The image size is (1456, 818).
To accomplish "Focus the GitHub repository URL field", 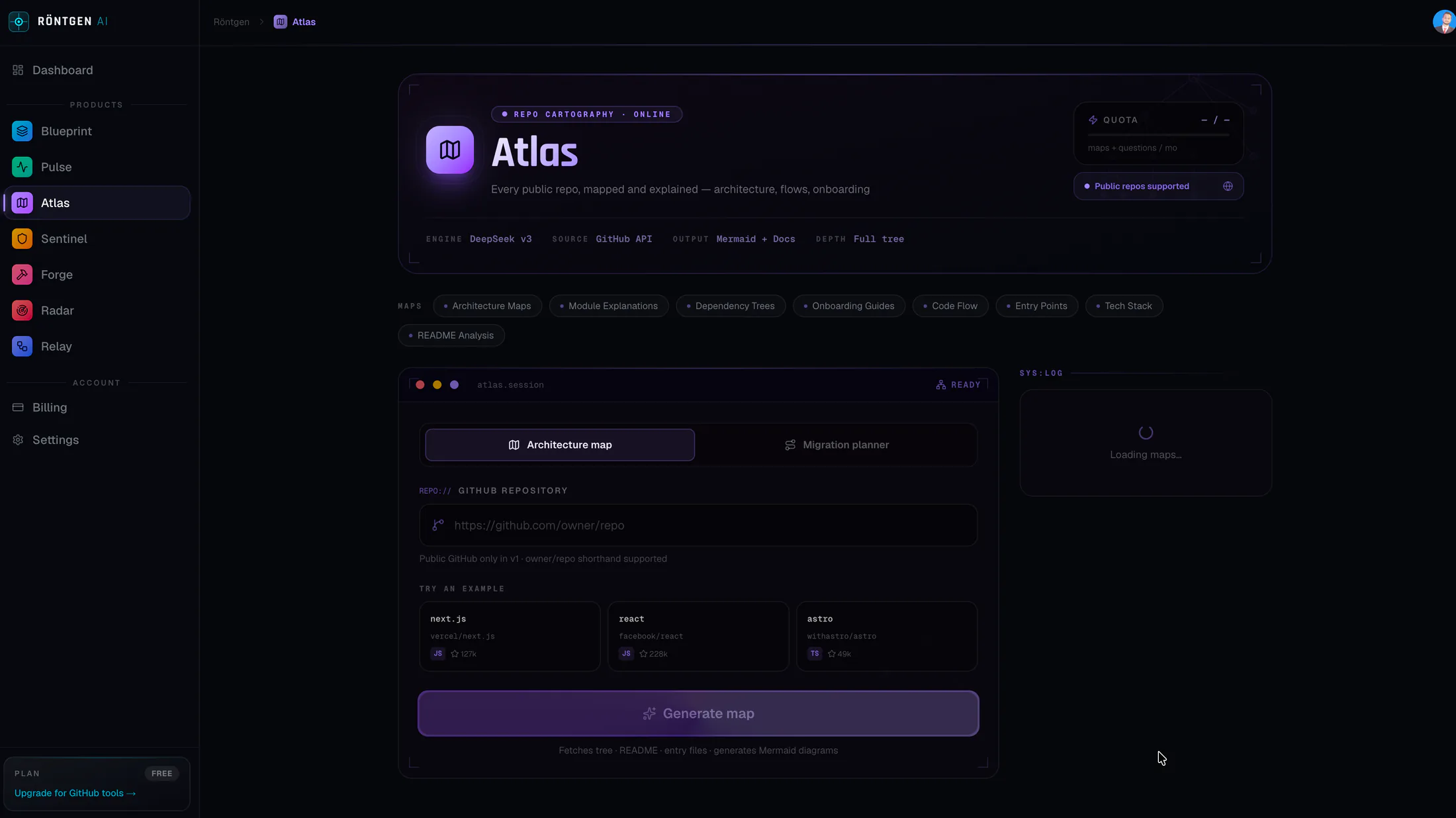I will coord(698,525).
